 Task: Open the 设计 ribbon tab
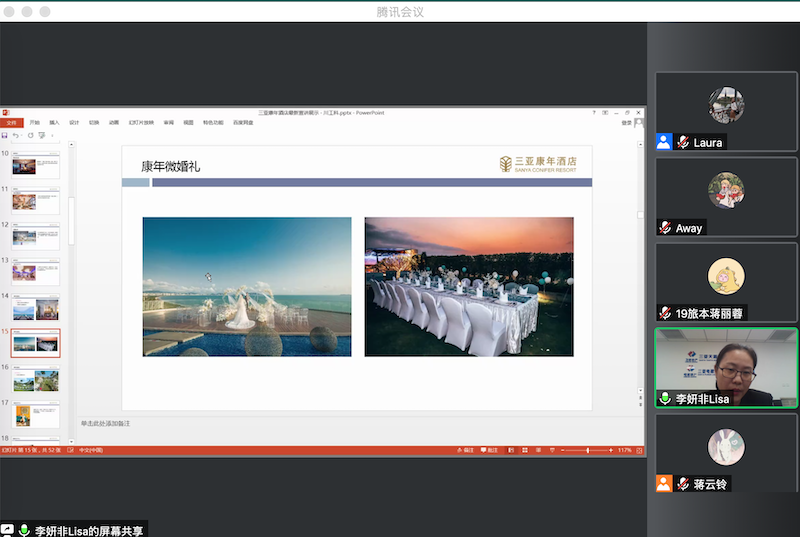coord(74,122)
